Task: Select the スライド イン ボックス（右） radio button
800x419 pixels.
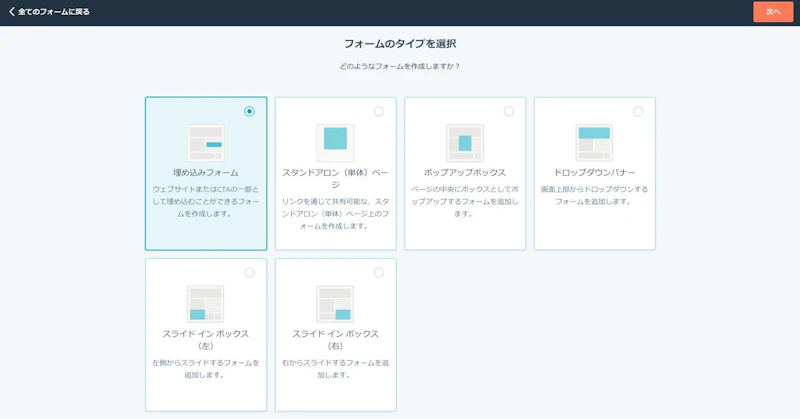Action: 379,273
